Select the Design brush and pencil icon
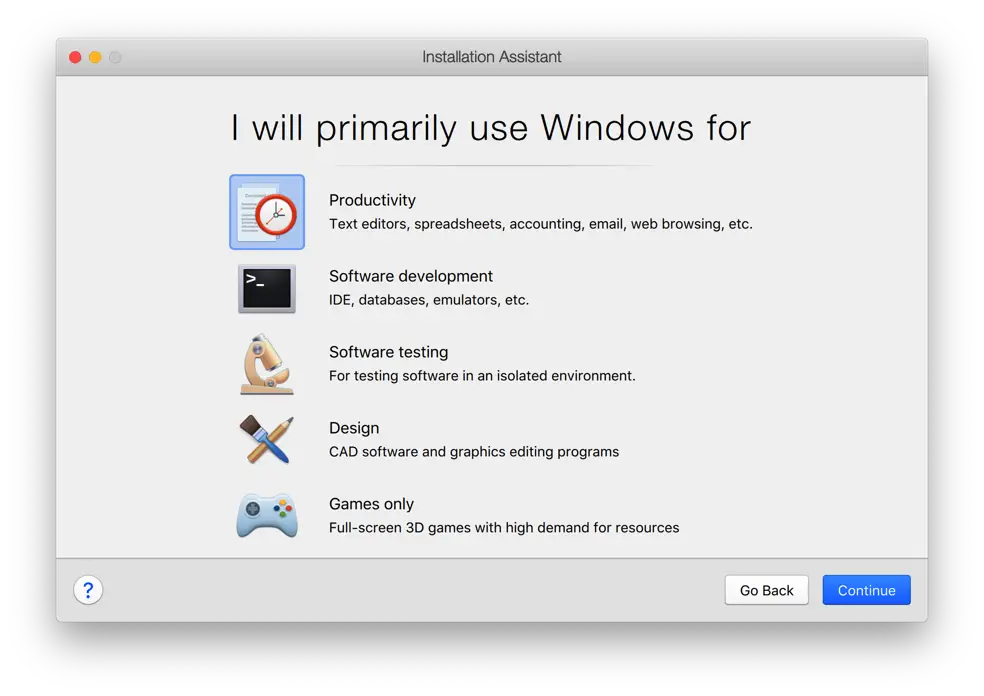The image size is (984, 696). tap(267, 439)
